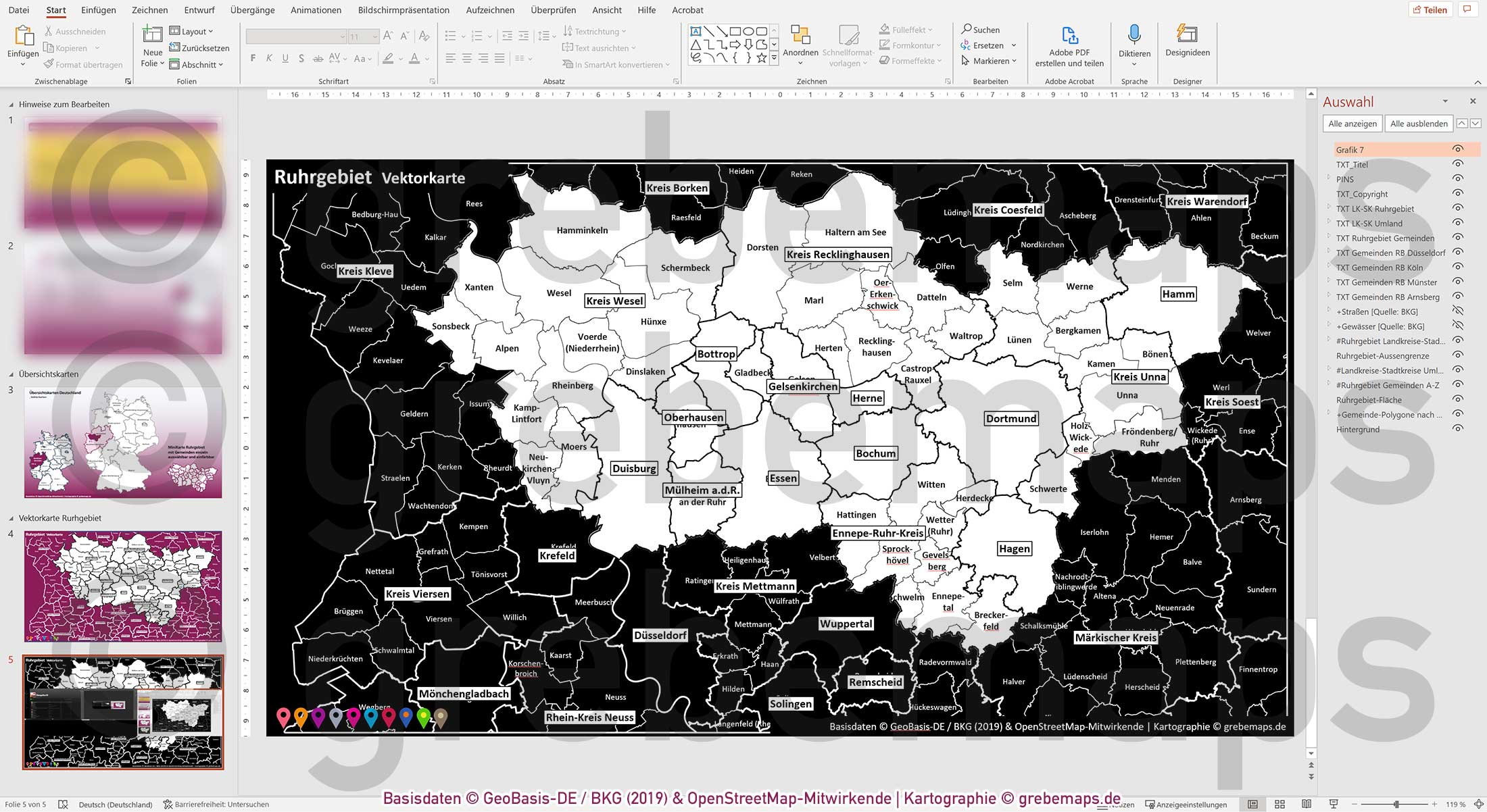1487x812 pixels.
Task: Hide the Hintergrund element
Action: [1457, 429]
